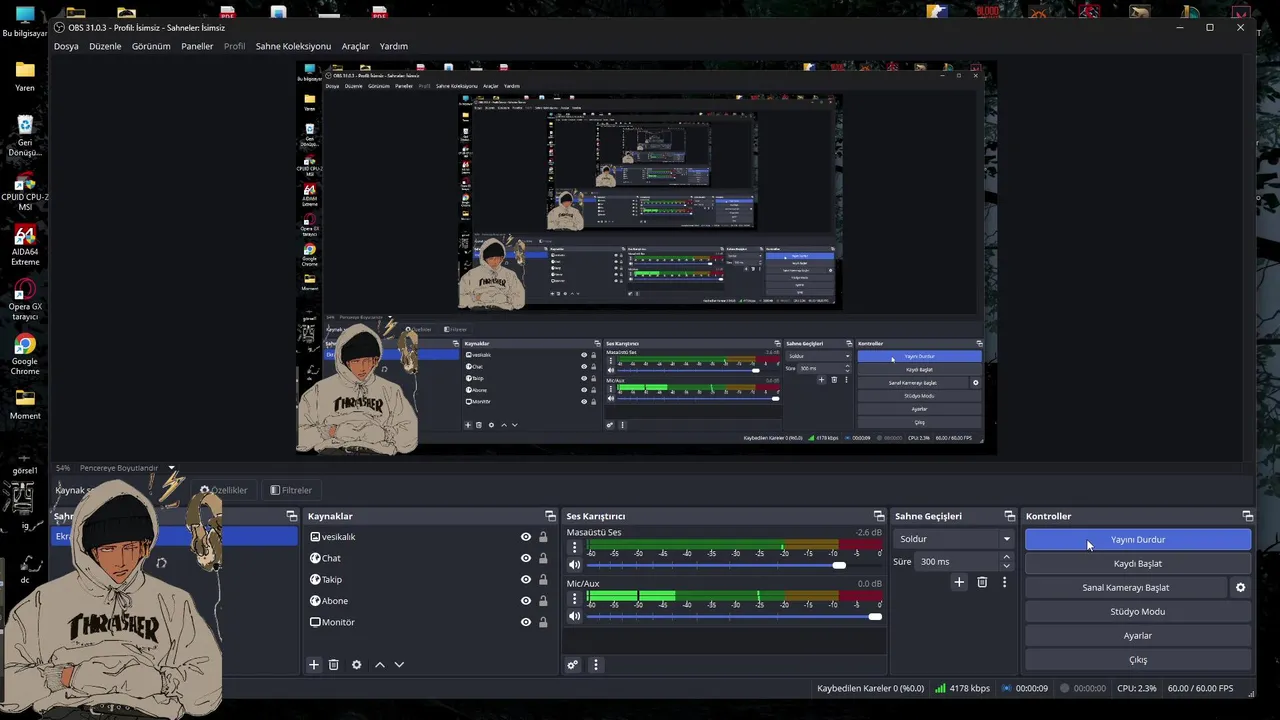The height and width of the screenshot is (720, 1280).
Task: Open Geri Dönüşüm recycle bin icon
Action: click(25, 137)
